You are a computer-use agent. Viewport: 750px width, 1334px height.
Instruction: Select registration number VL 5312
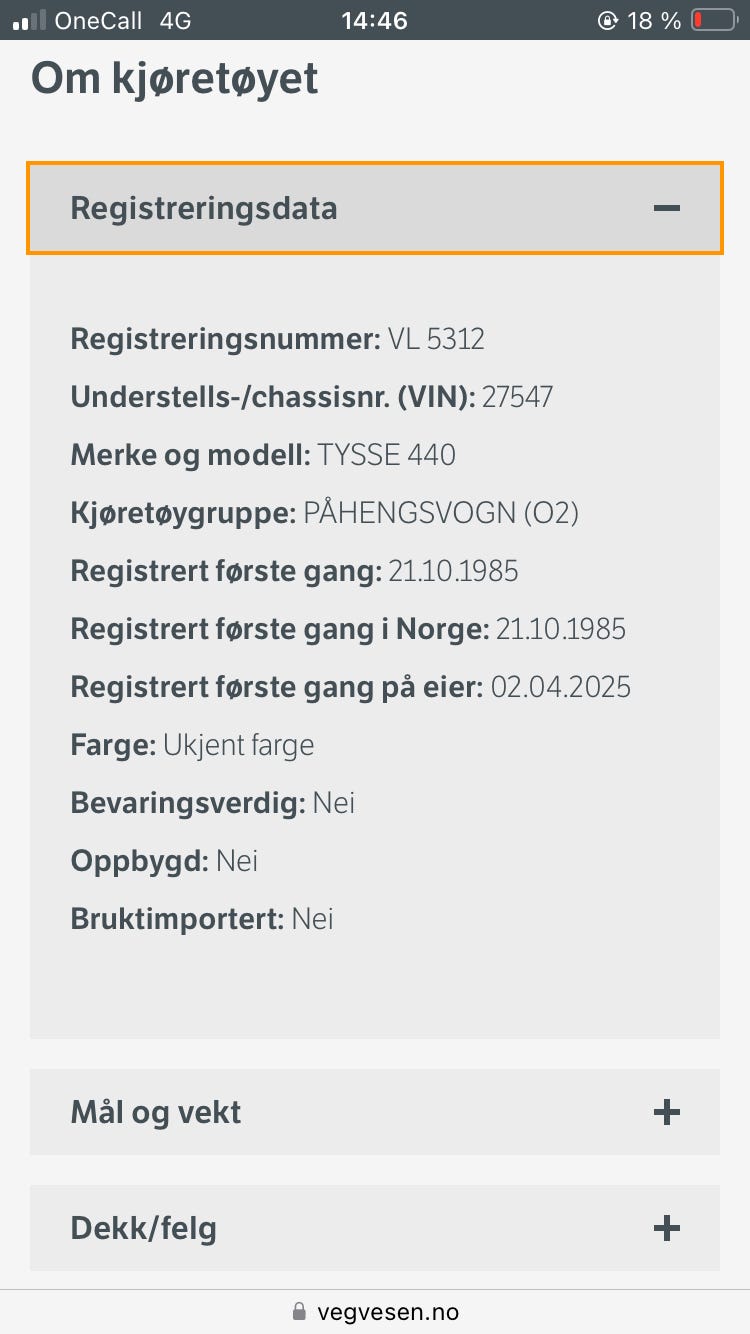pyautogui.click(x=436, y=339)
